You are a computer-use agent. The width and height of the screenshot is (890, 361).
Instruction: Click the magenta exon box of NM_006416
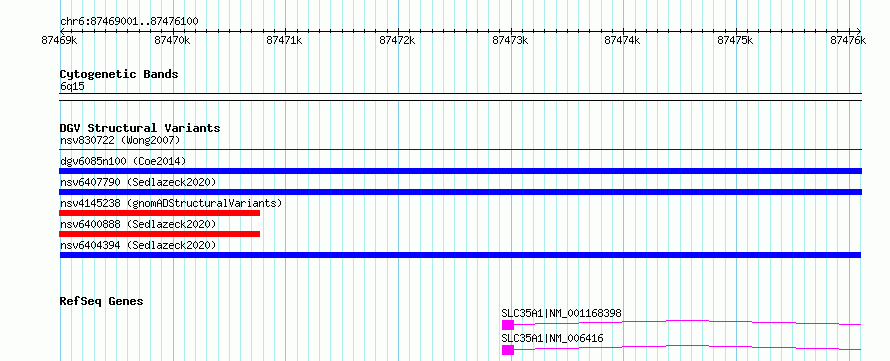(x=507, y=350)
